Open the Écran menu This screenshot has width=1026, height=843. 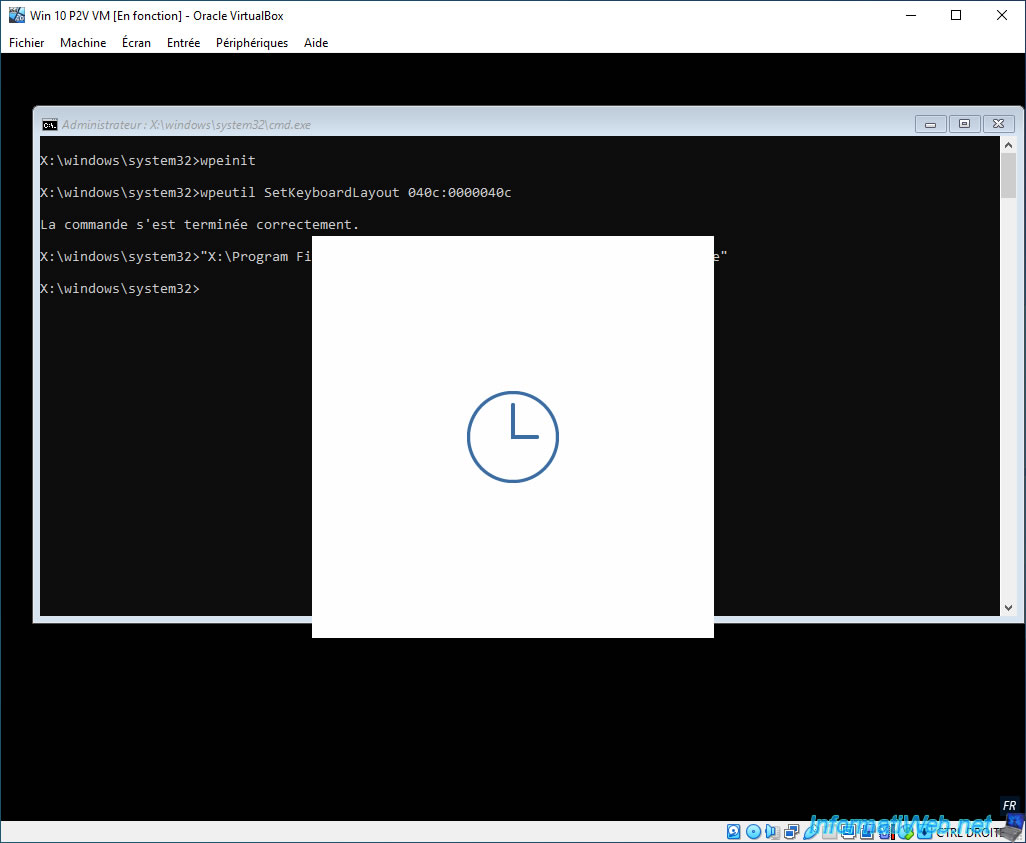(x=136, y=43)
